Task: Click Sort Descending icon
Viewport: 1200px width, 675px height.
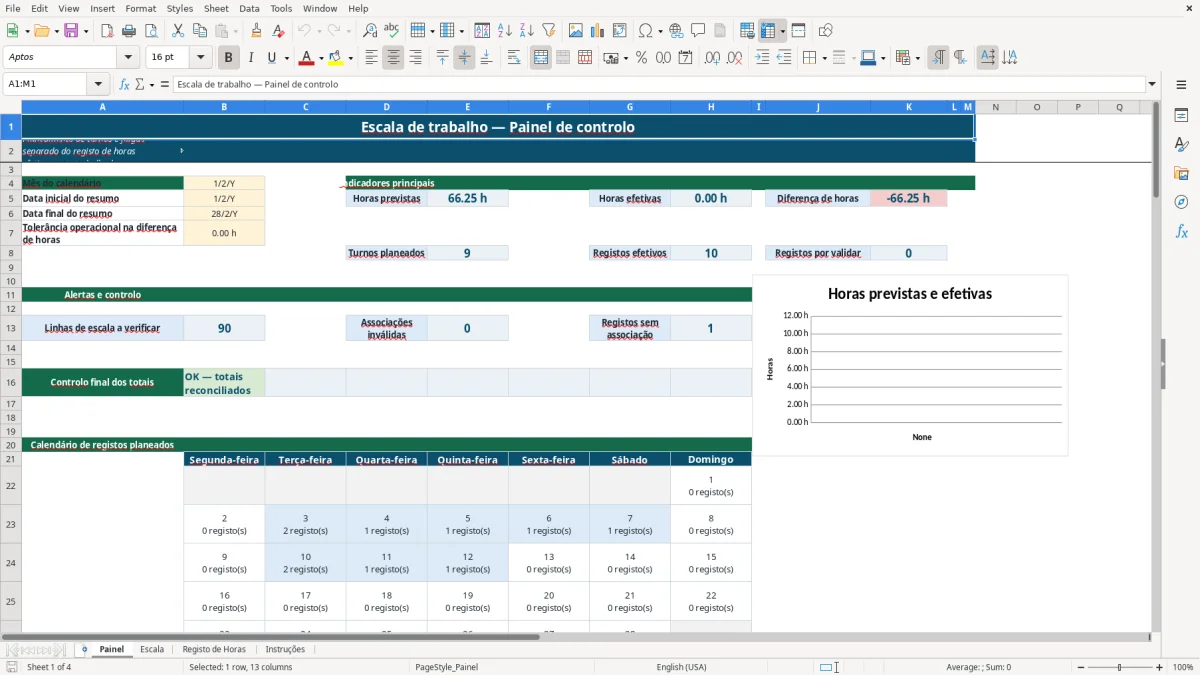Action: click(526, 31)
